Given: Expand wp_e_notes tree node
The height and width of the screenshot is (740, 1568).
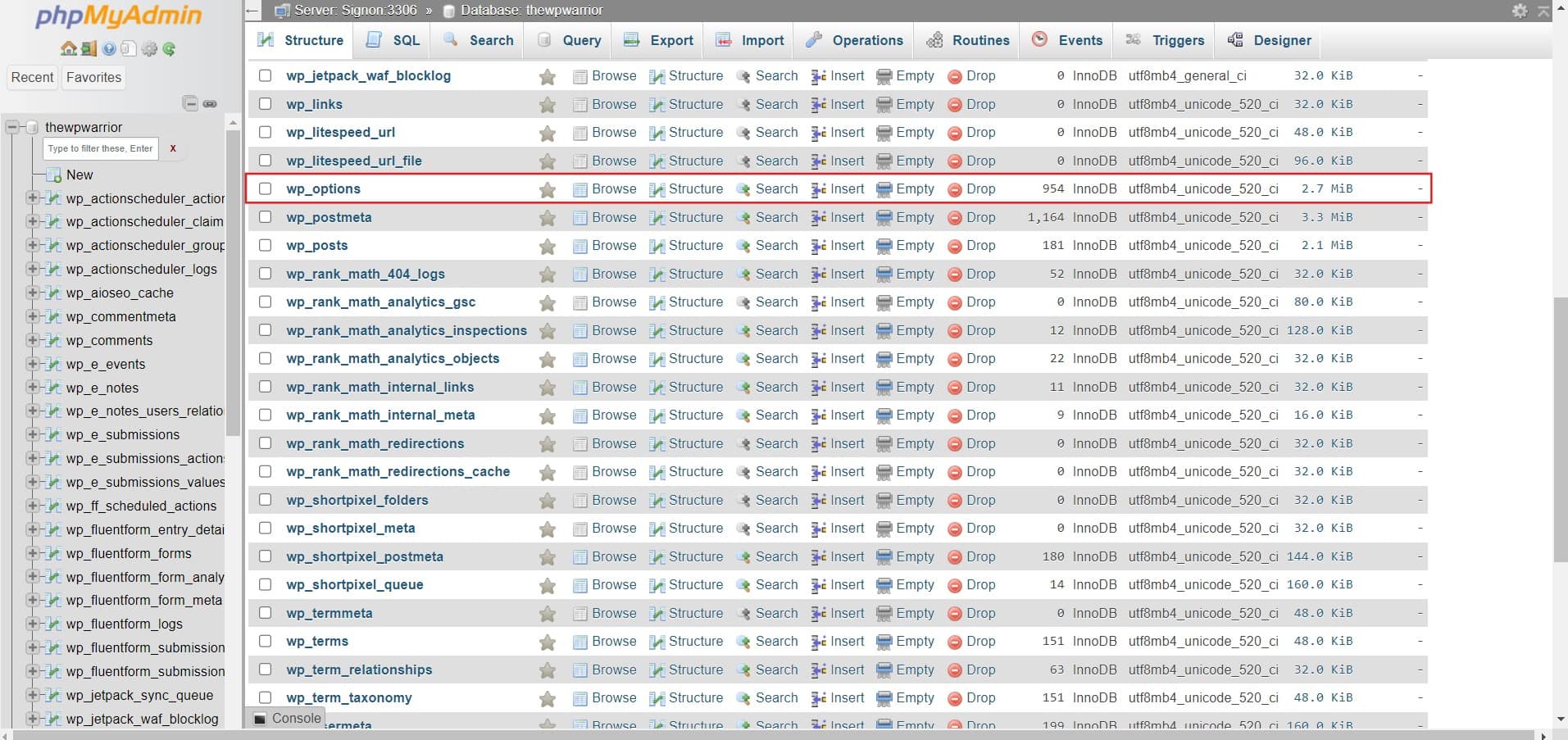Looking at the screenshot, I should click(x=33, y=387).
